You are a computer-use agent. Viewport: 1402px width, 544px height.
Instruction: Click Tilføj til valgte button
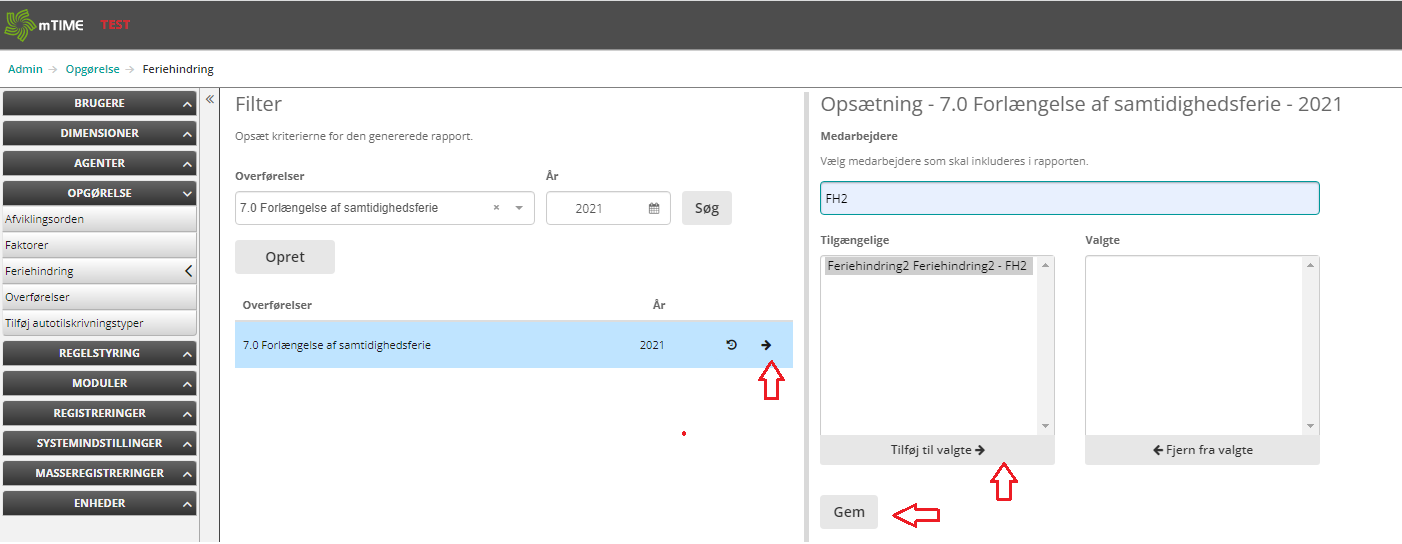(937, 450)
